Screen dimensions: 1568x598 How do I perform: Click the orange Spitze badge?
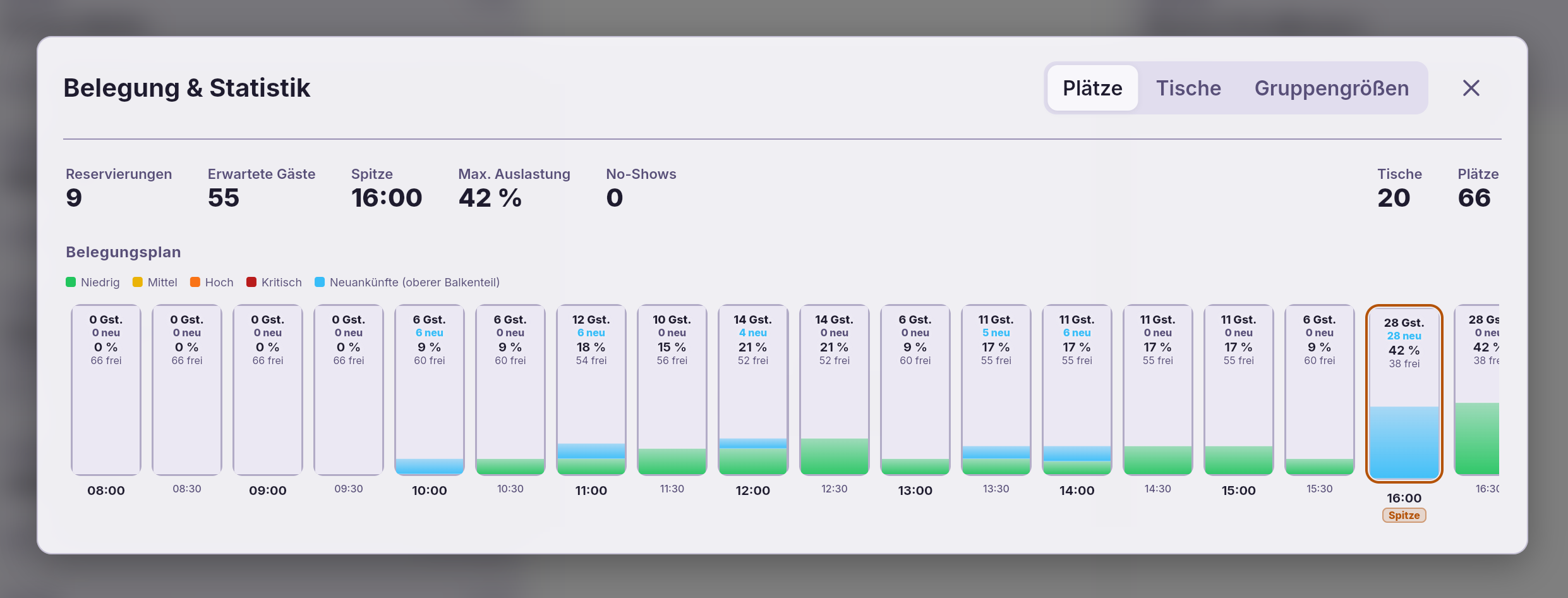pyautogui.click(x=1404, y=515)
